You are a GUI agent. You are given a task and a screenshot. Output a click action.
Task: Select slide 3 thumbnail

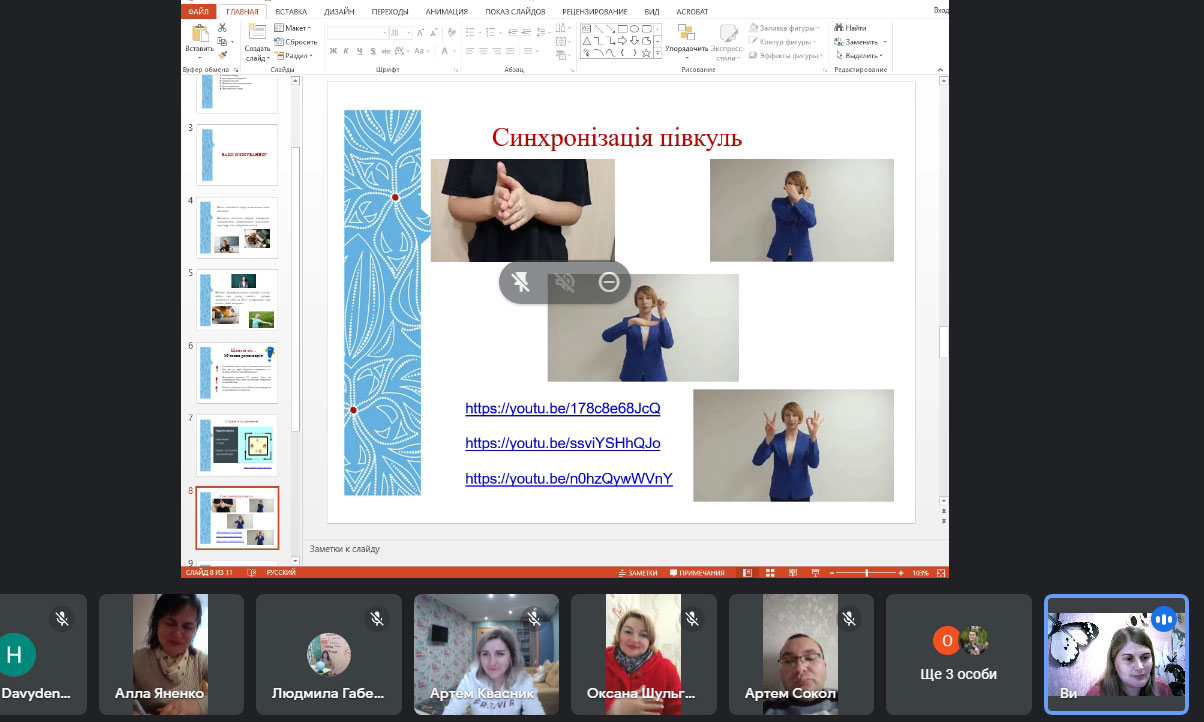(x=237, y=154)
